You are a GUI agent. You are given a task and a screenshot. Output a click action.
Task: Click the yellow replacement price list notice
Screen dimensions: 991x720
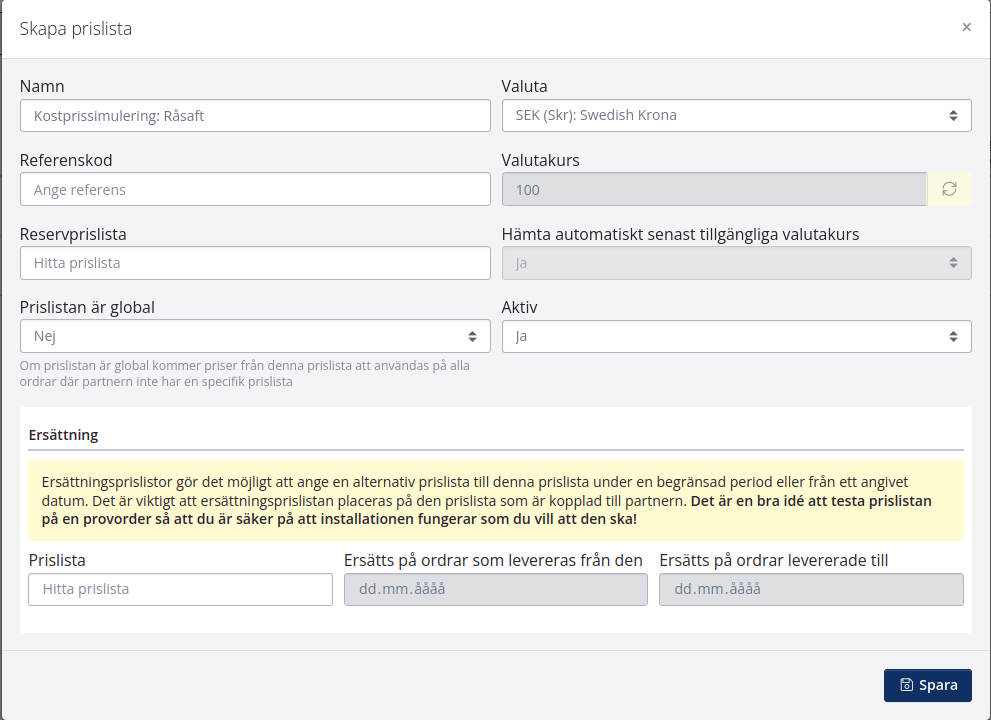496,500
